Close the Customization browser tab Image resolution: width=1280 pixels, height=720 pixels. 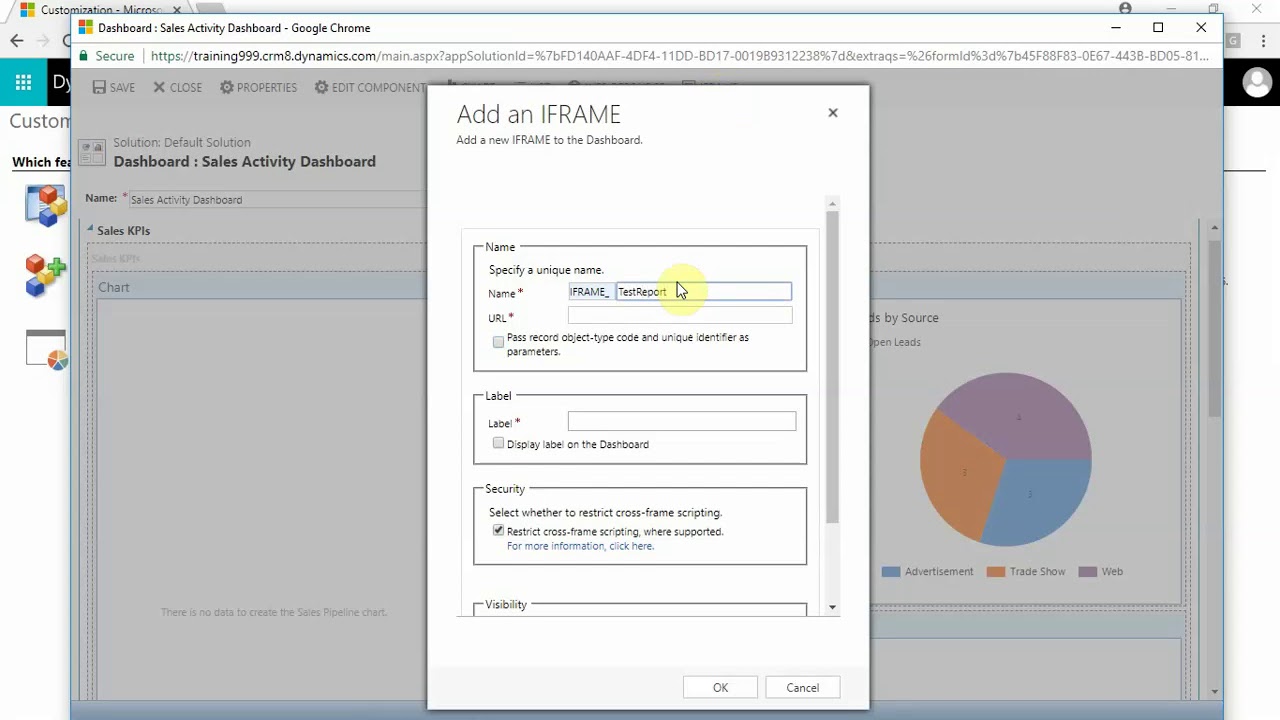(179, 10)
